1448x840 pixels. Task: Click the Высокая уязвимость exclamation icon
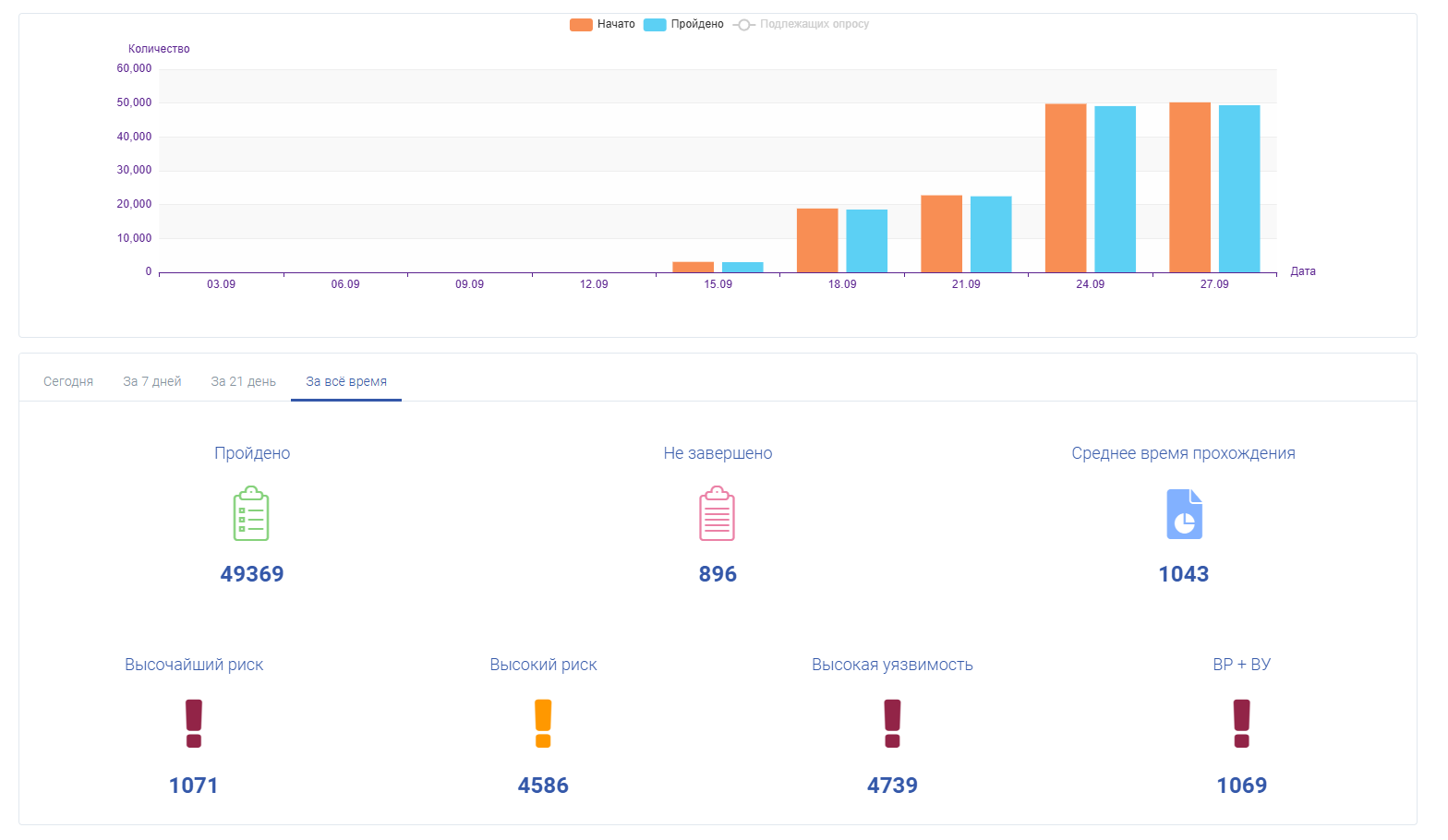(892, 723)
